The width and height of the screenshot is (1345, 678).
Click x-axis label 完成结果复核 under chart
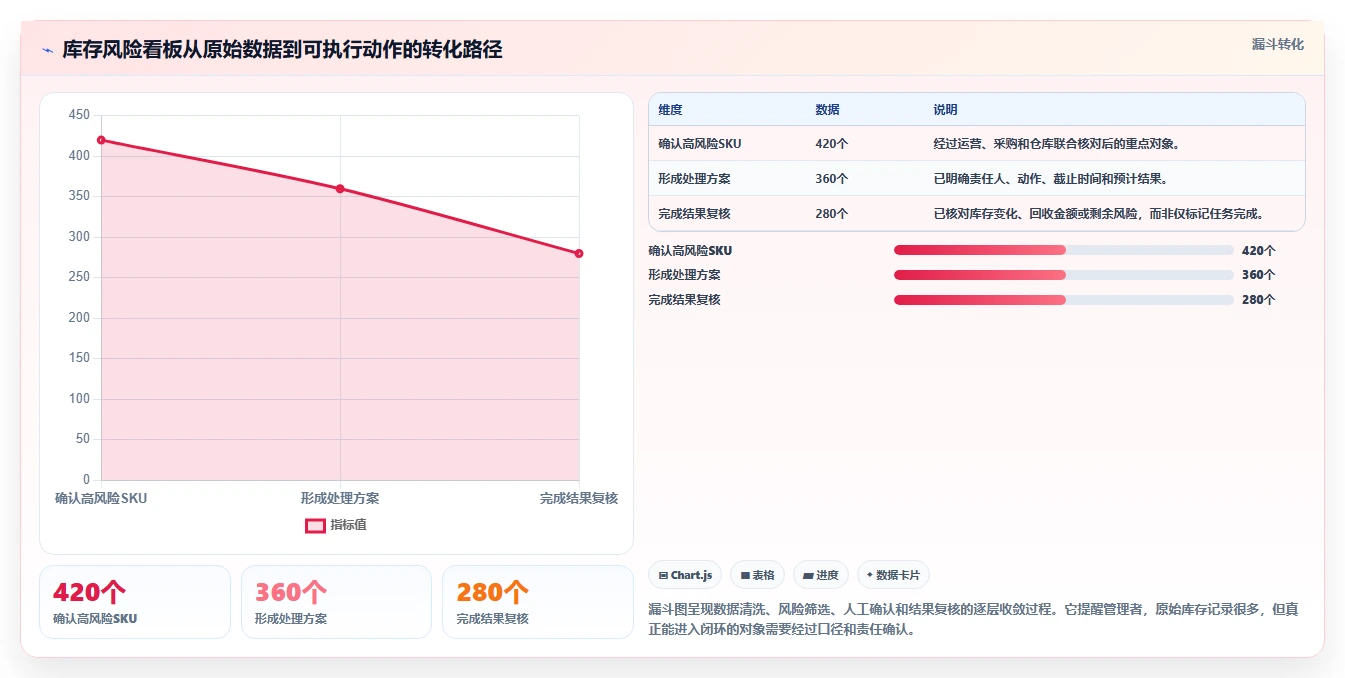tap(579, 498)
